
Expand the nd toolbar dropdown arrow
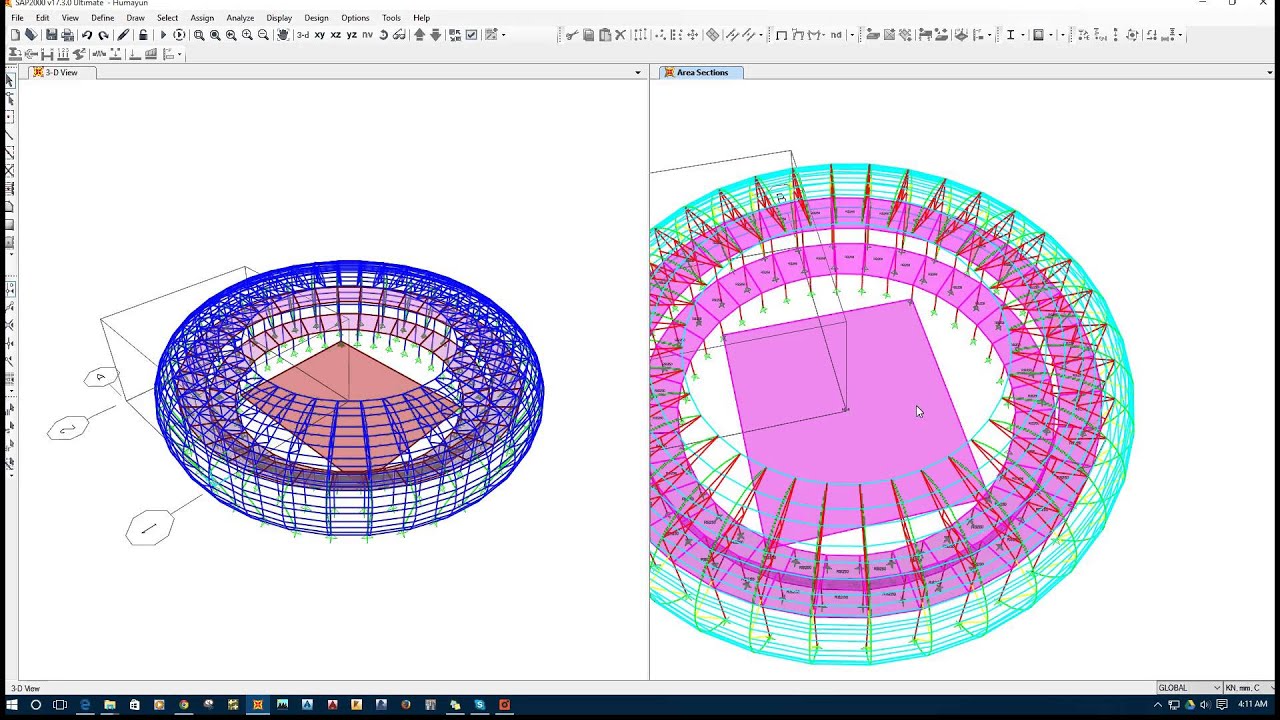click(851, 35)
